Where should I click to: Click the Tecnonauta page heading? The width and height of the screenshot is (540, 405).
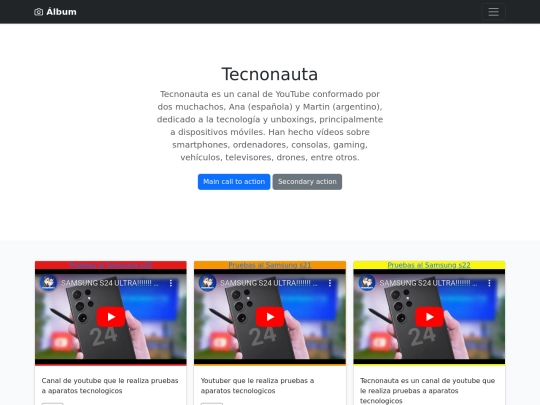270,74
